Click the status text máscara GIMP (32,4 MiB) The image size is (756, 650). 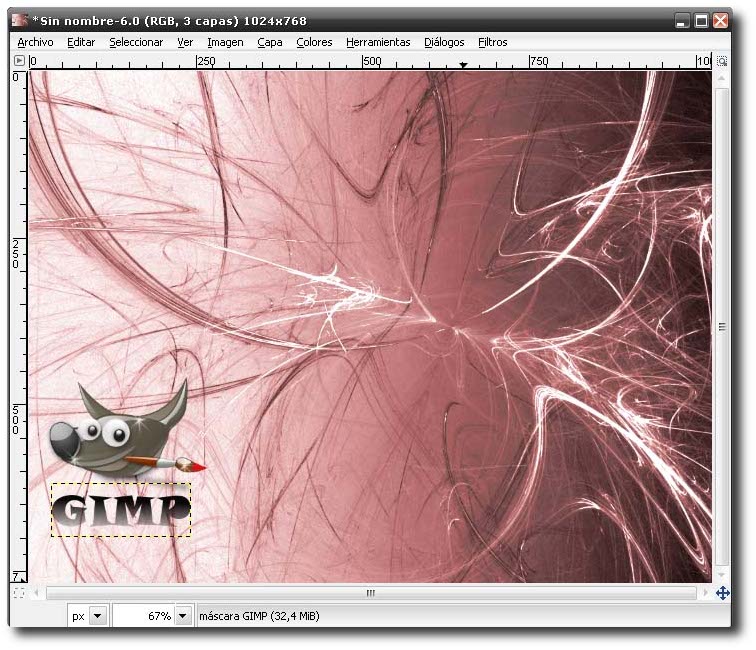(259, 616)
